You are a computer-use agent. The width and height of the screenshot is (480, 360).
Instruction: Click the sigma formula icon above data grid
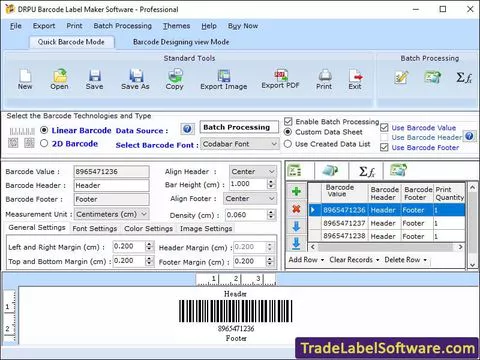[x=366, y=171]
